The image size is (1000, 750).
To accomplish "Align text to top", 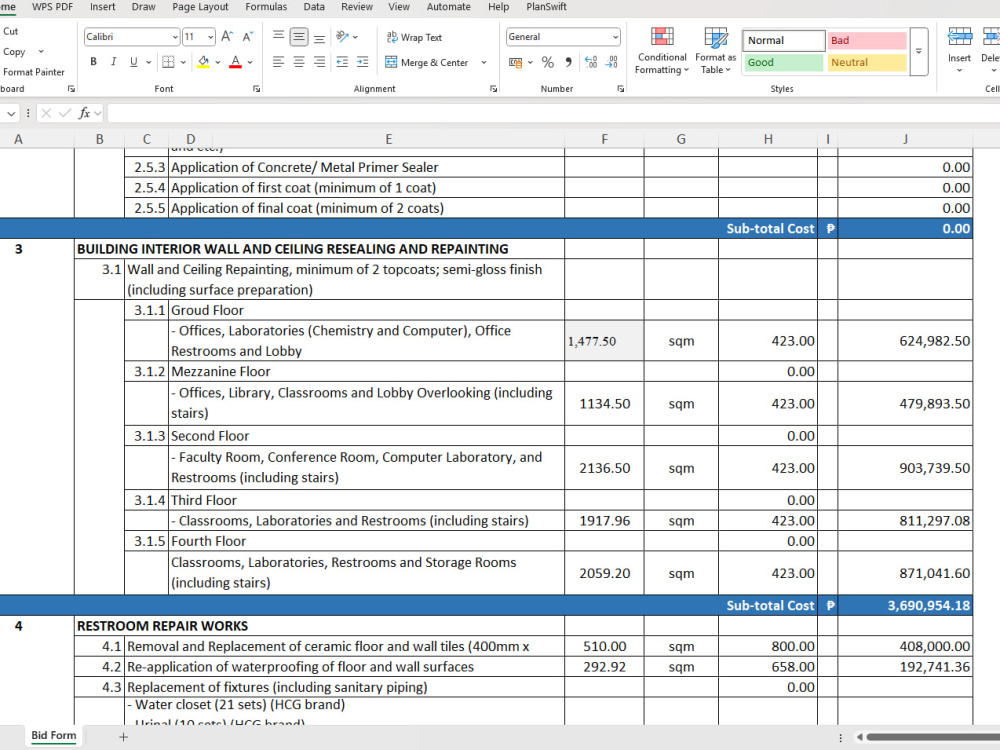I will (x=278, y=37).
